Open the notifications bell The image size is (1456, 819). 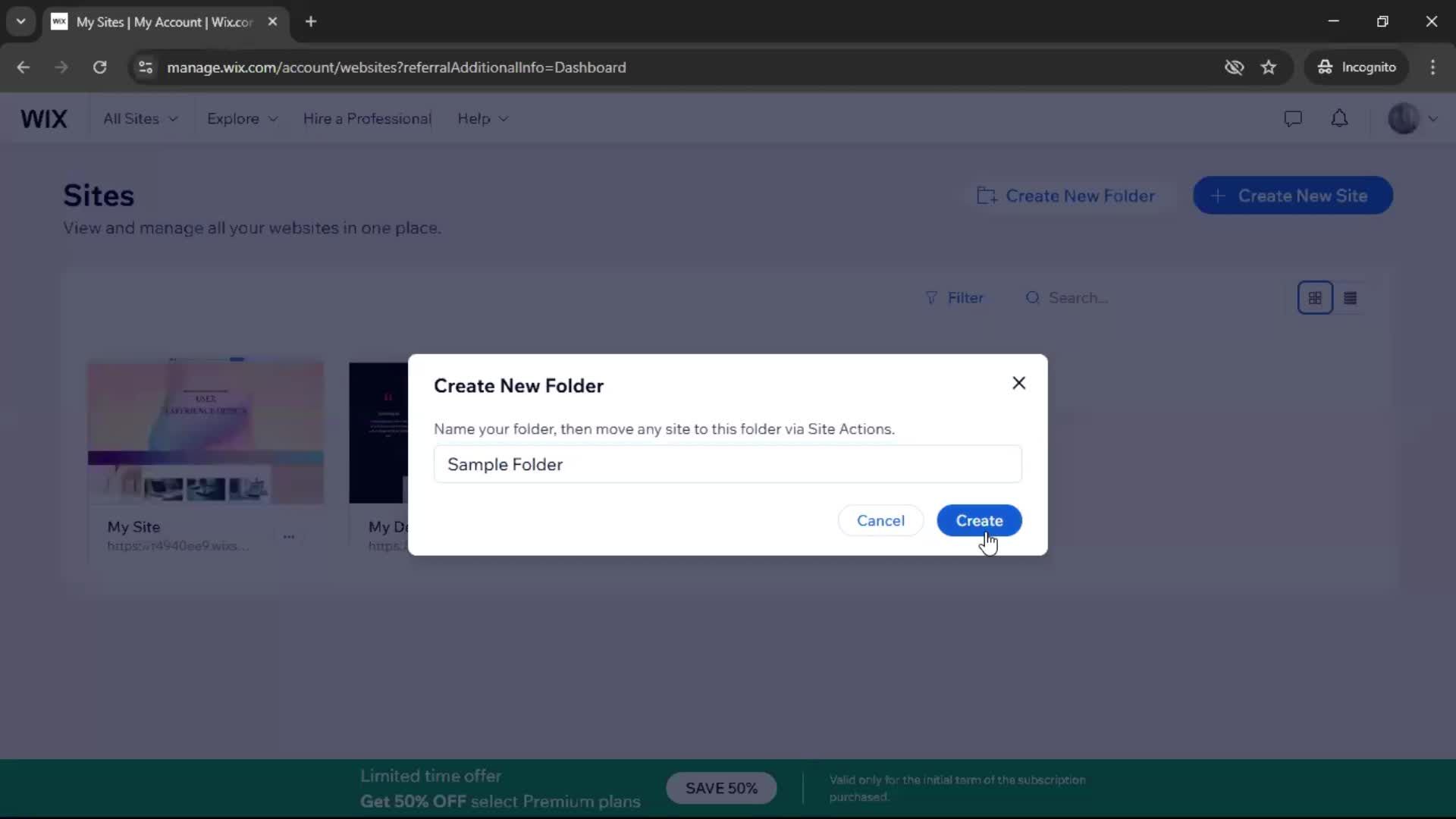[1340, 119]
